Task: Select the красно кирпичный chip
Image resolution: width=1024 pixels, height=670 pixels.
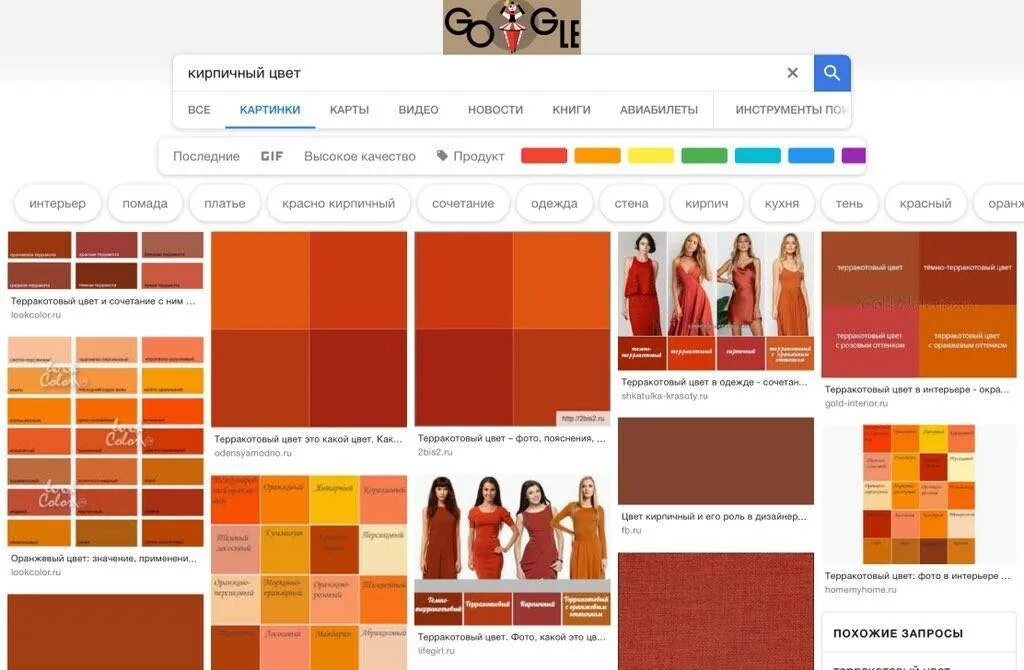Action: click(338, 203)
